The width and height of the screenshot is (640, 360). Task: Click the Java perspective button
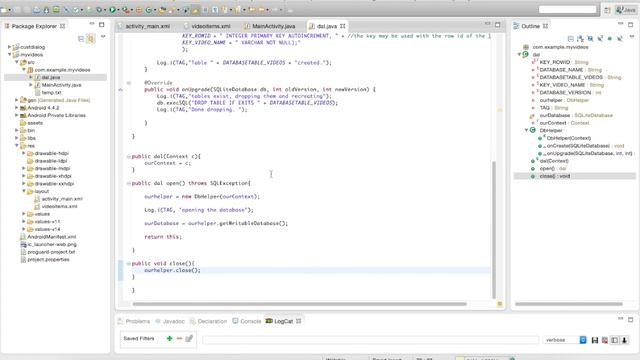pos(626,10)
